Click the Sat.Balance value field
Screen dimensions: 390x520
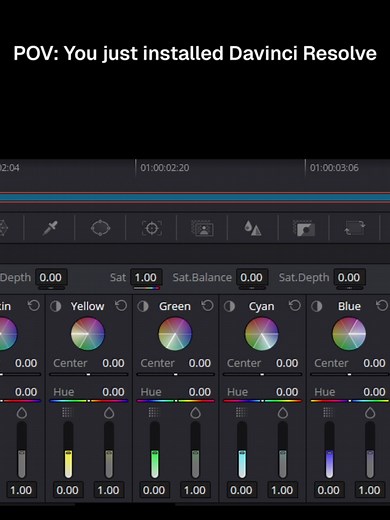click(252, 277)
